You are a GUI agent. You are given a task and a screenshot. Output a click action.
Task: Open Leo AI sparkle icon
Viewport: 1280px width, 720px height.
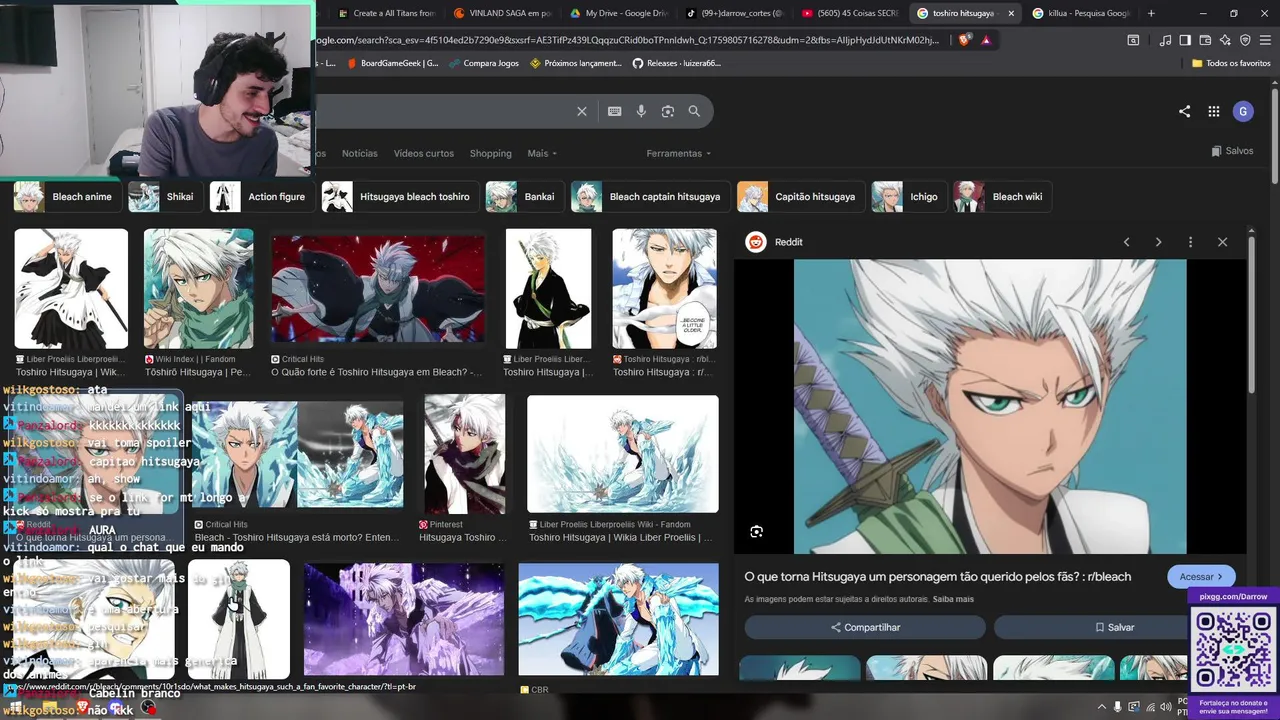pos(1225,40)
